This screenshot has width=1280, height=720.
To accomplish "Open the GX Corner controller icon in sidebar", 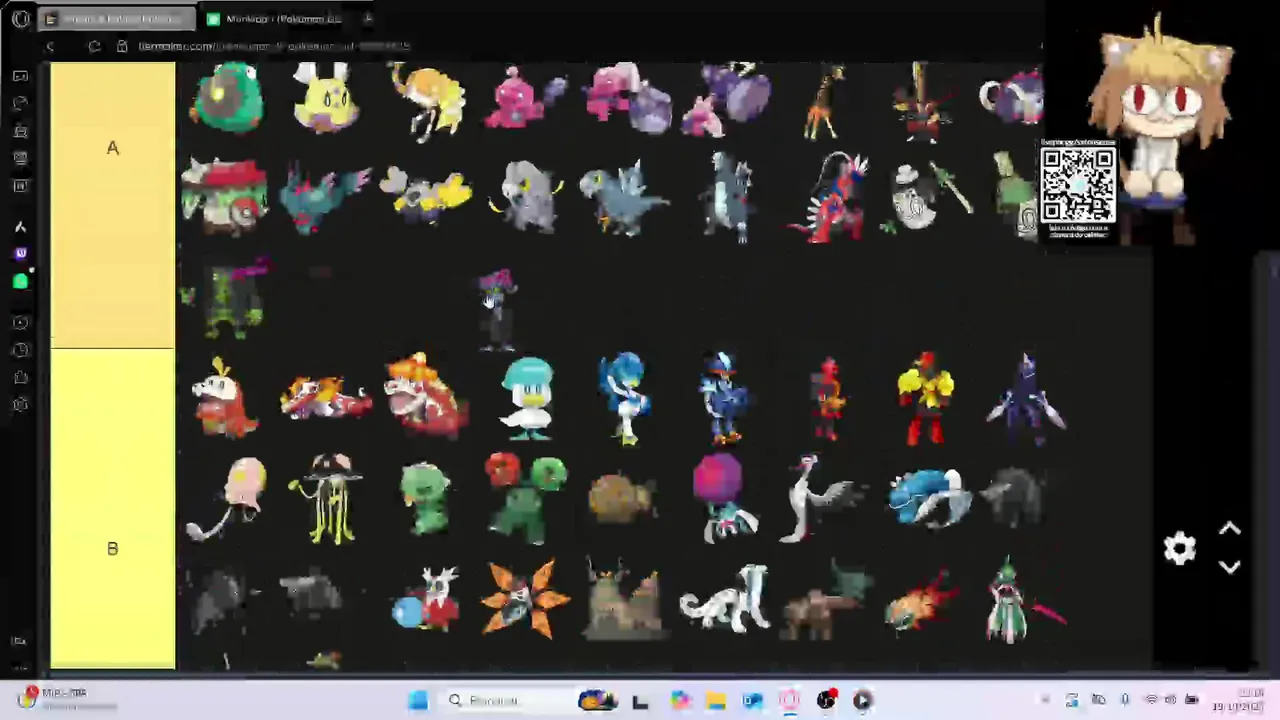I will click(x=20, y=76).
